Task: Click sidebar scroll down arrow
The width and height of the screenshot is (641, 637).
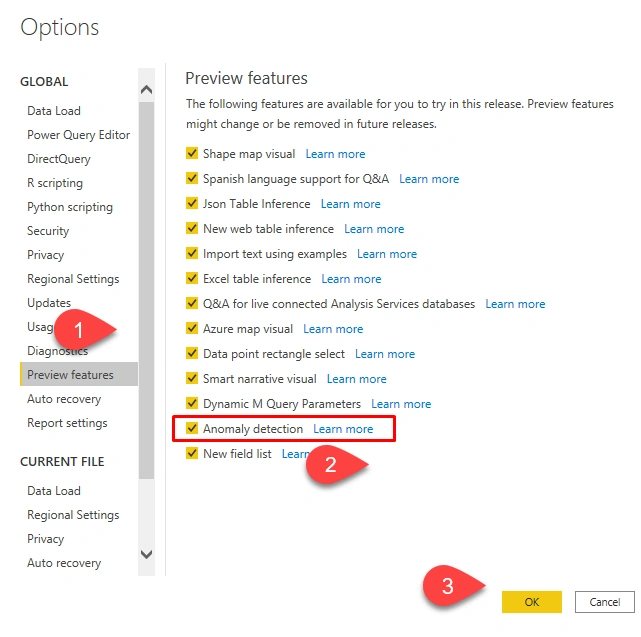Action: [146, 554]
